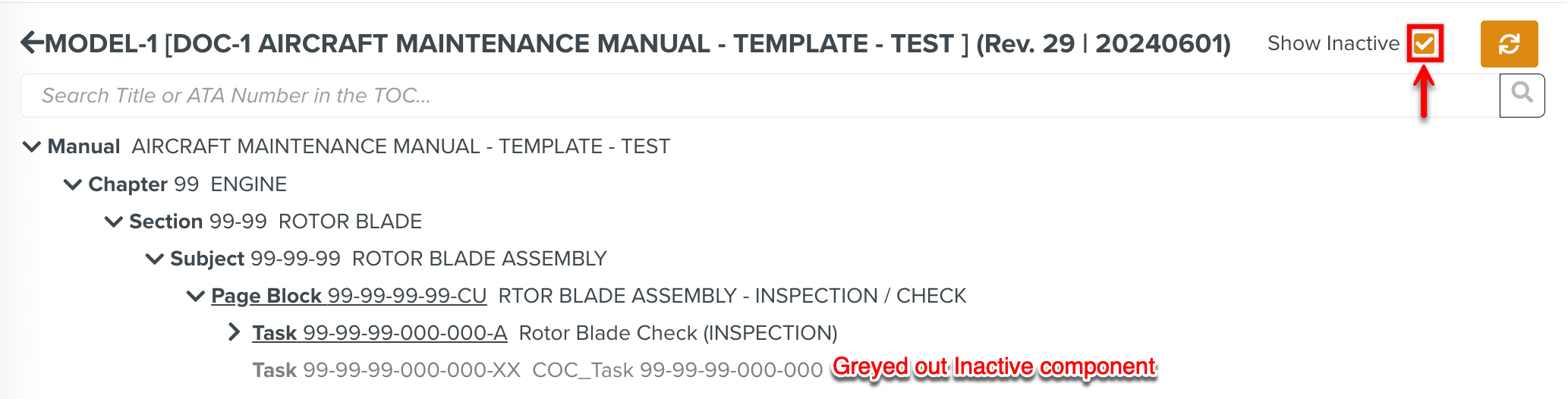Select the Rotor Blade Check (INSPECTION) title
The image size is (1568, 399).
[678, 333]
